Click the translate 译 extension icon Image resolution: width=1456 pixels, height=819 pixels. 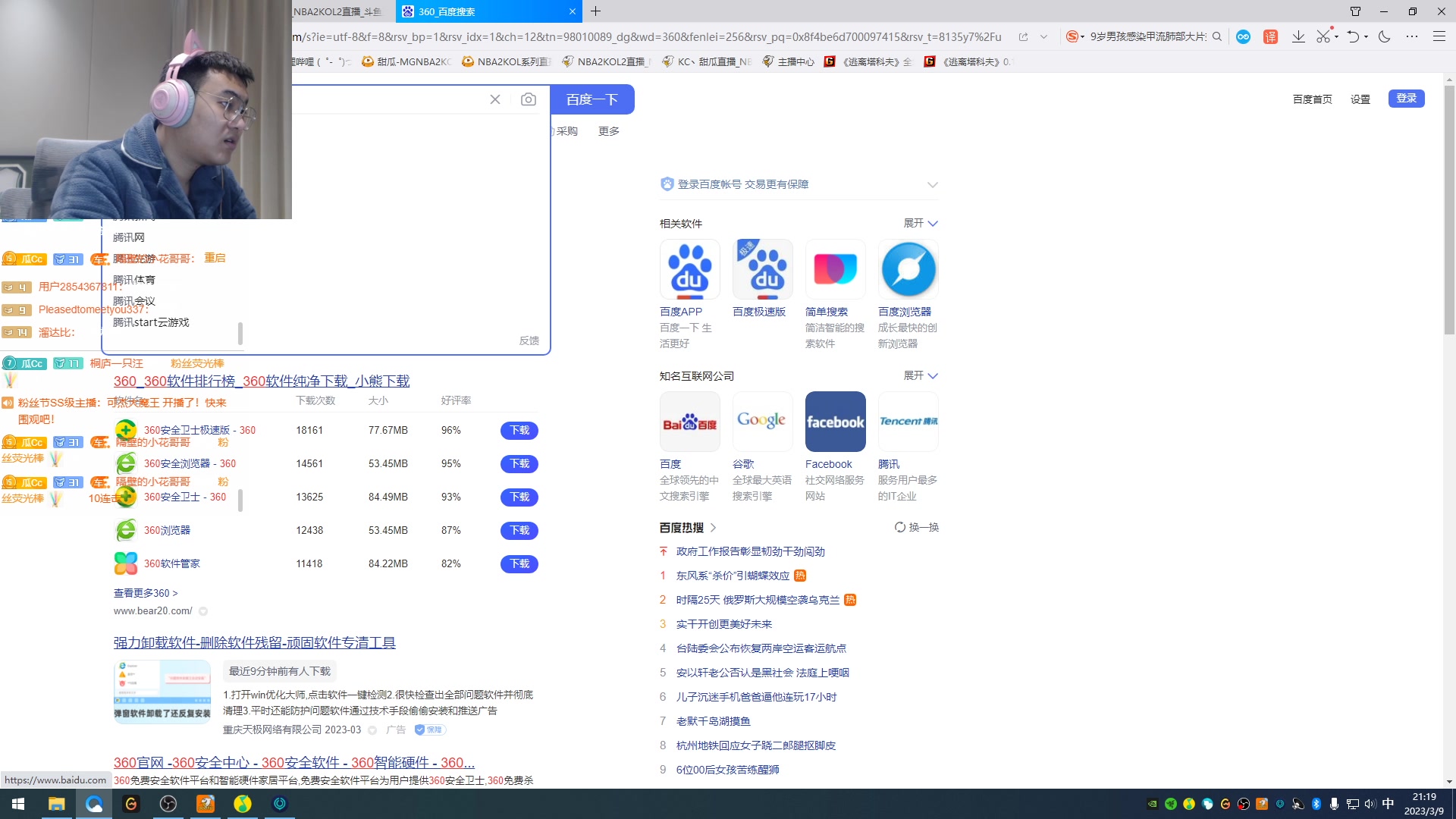pyautogui.click(x=1271, y=36)
